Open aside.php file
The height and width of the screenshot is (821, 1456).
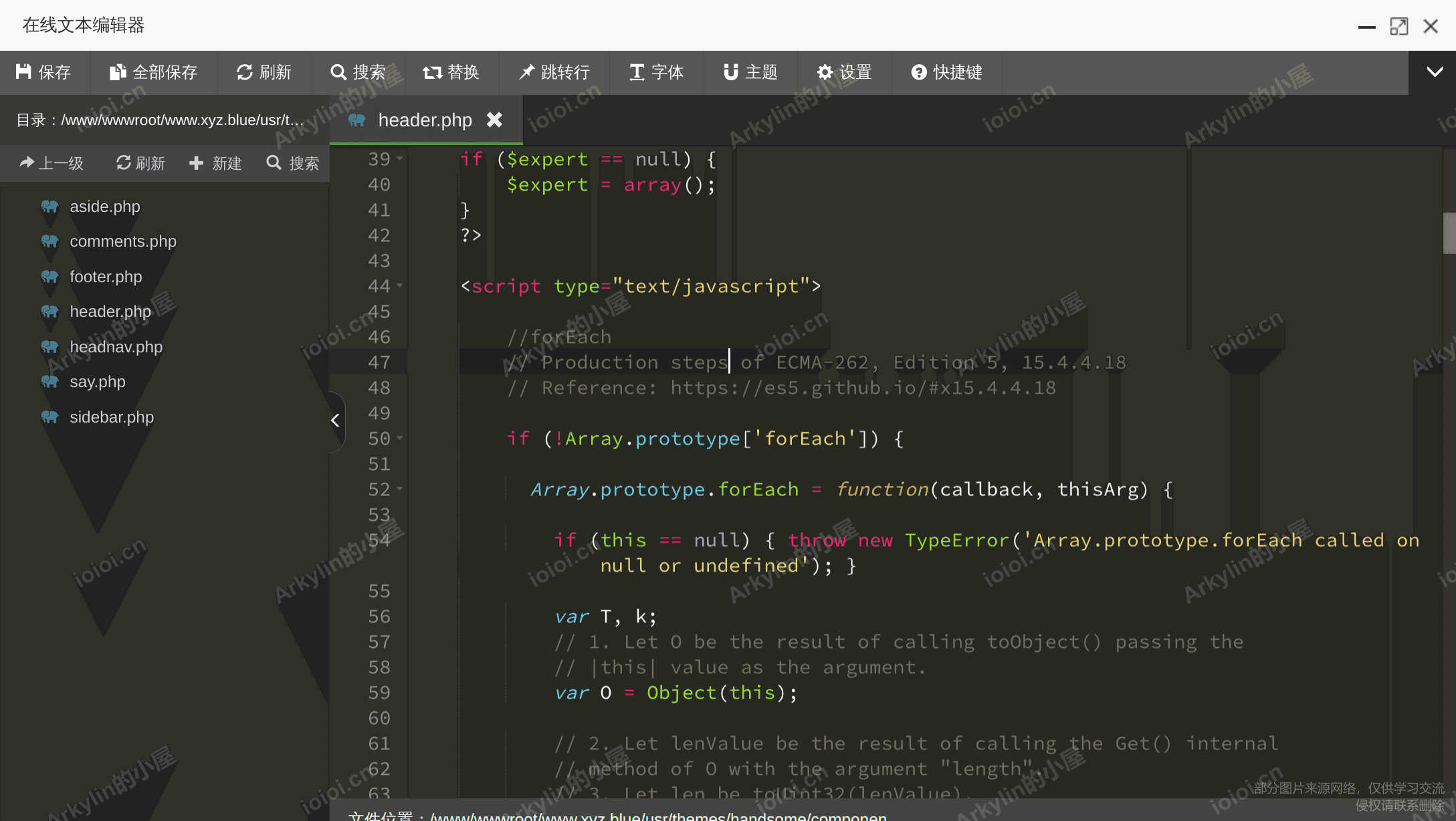[x=105, y=207]
